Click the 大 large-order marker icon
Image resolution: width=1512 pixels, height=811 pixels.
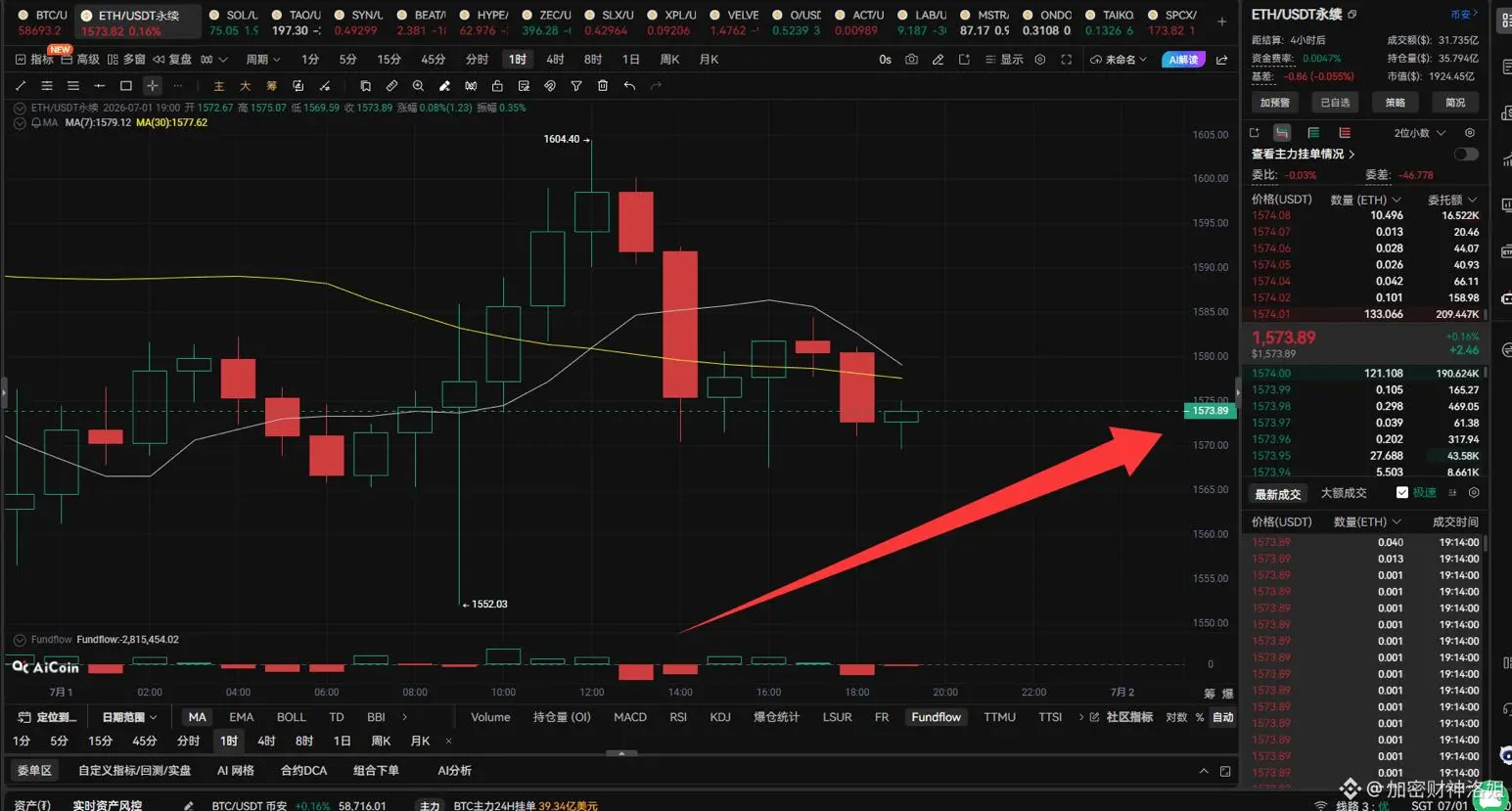(245, 86)
